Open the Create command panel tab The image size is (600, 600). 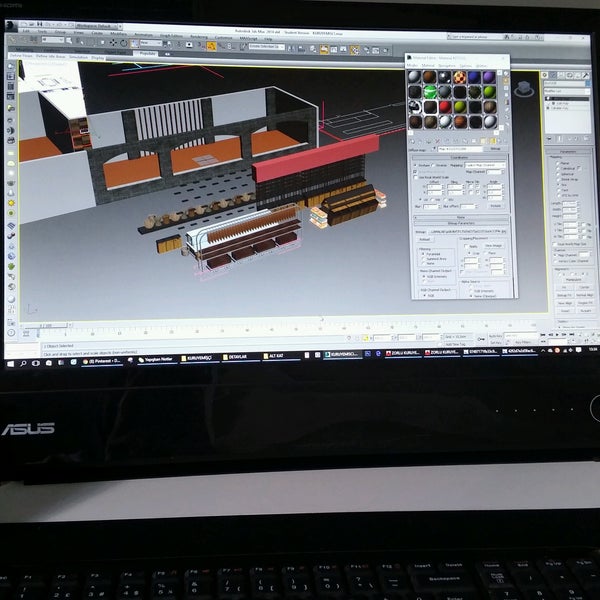(x=545, y=75)
